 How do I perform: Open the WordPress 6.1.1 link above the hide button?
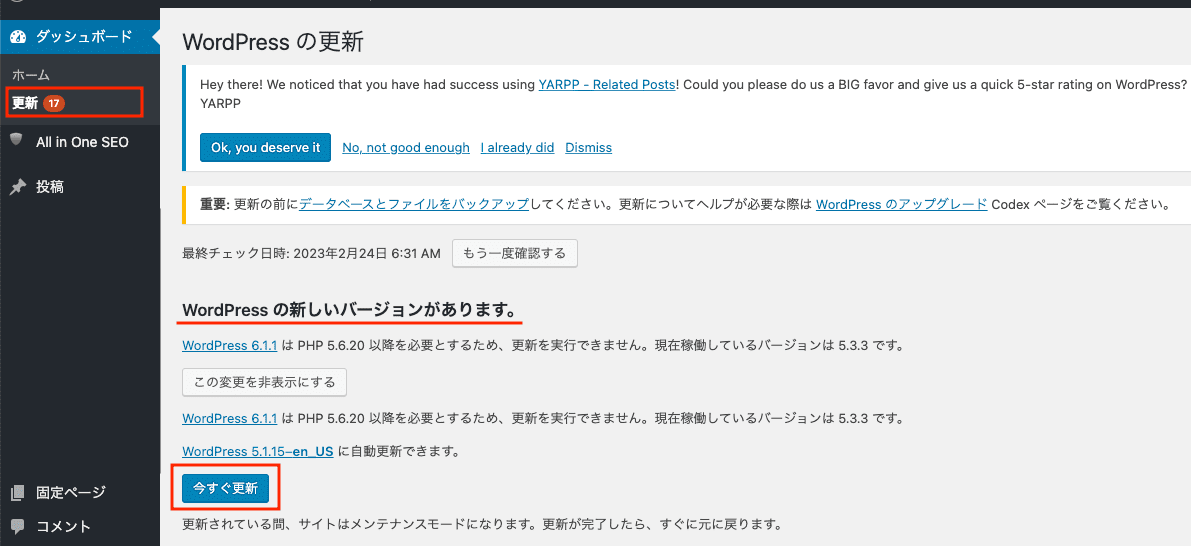pyautogui.click(x=229, y=346)
